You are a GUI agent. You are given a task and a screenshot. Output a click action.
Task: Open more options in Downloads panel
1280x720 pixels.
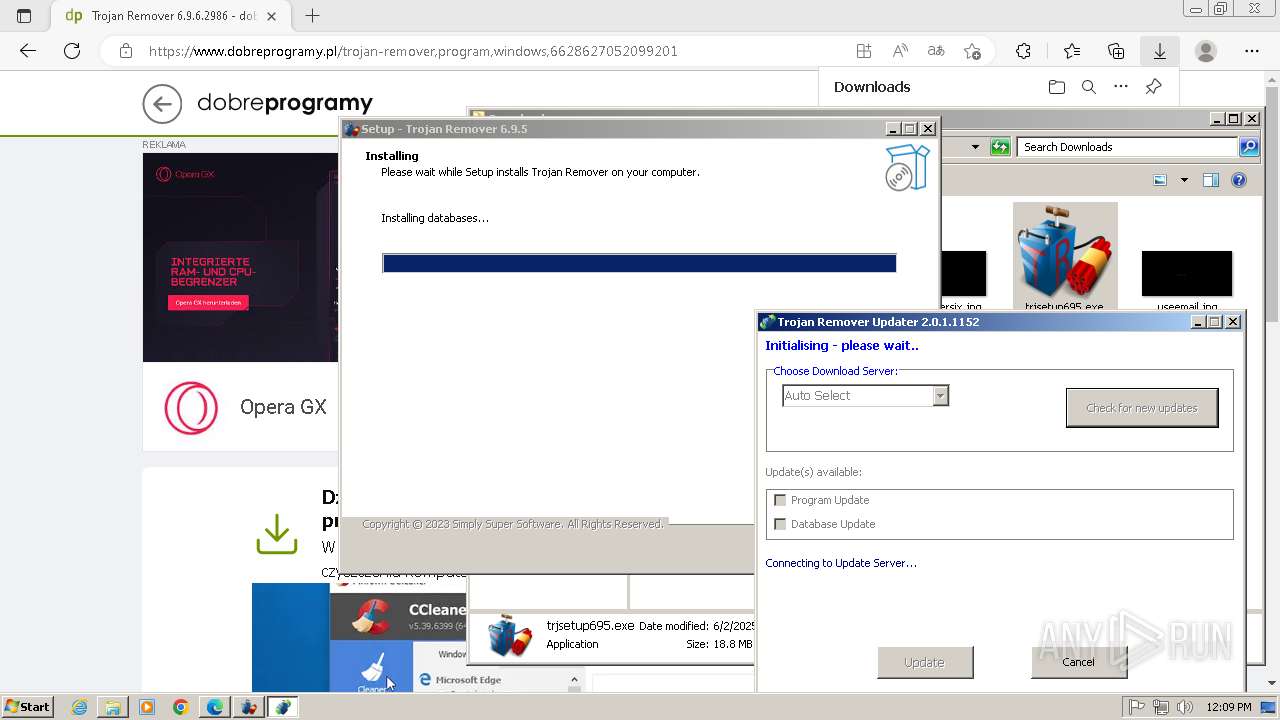pos(1121,87)
